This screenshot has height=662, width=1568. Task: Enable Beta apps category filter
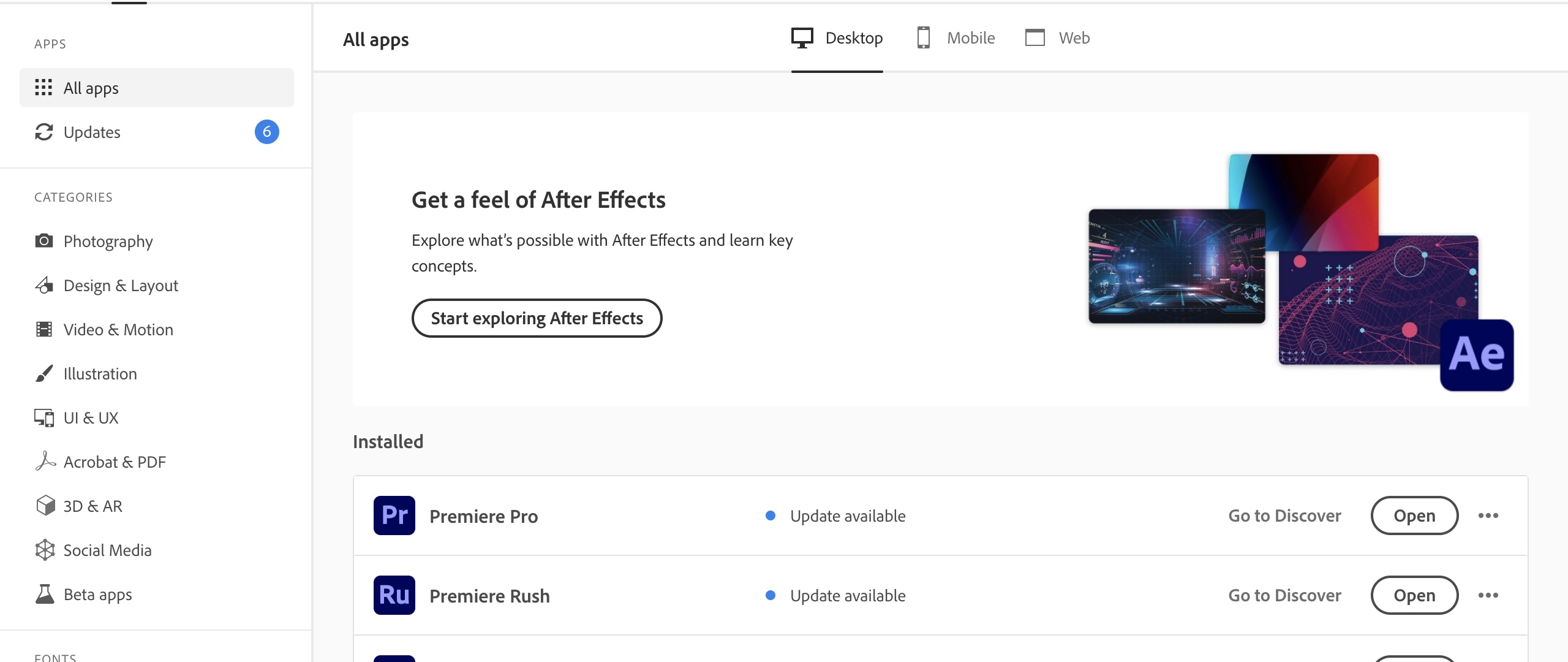tap(97, 594)
